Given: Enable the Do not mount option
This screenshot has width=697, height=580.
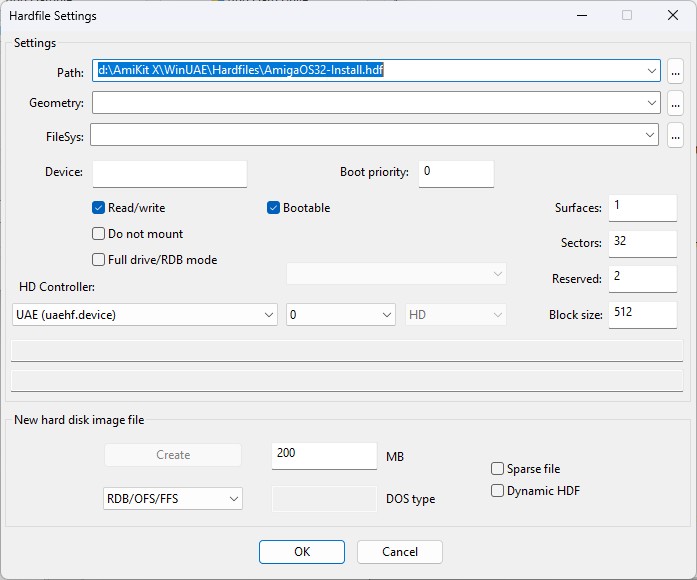Looking at the screenshot, I should [99, 234].
